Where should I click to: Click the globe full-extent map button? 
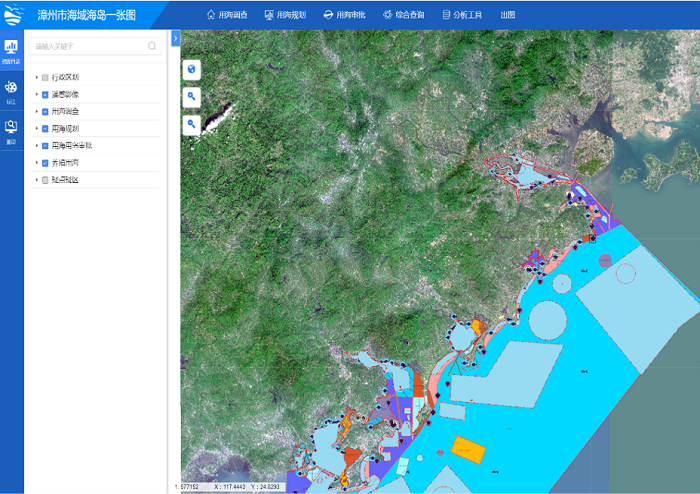point(191,69)
